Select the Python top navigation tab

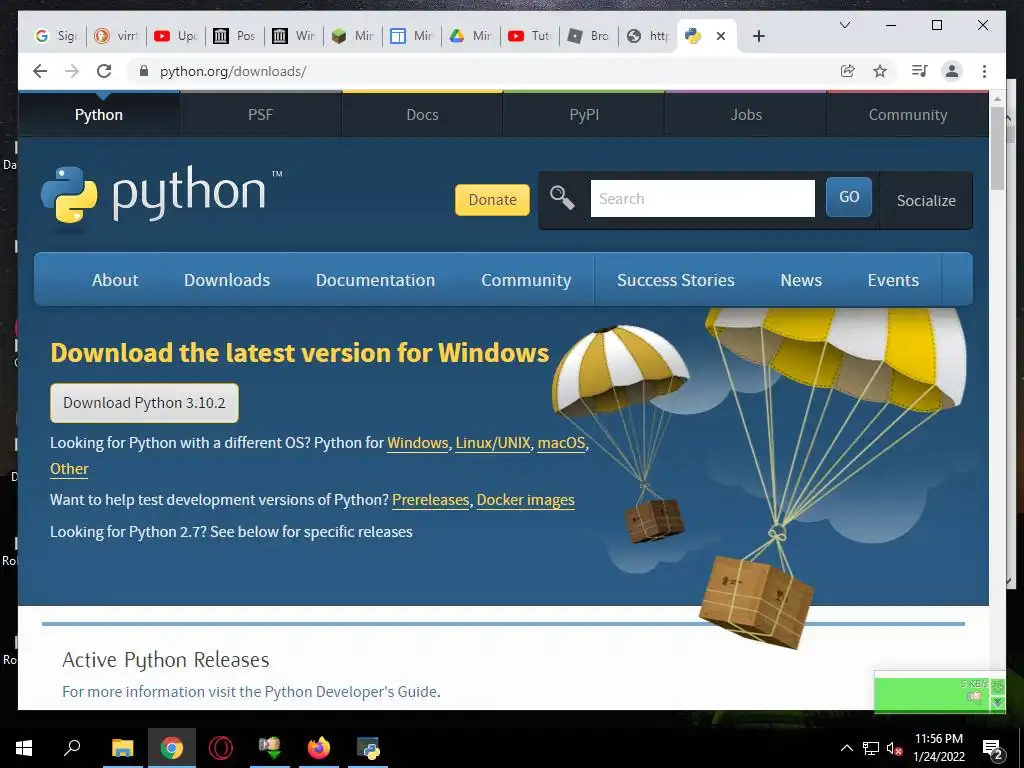point(99,114)
